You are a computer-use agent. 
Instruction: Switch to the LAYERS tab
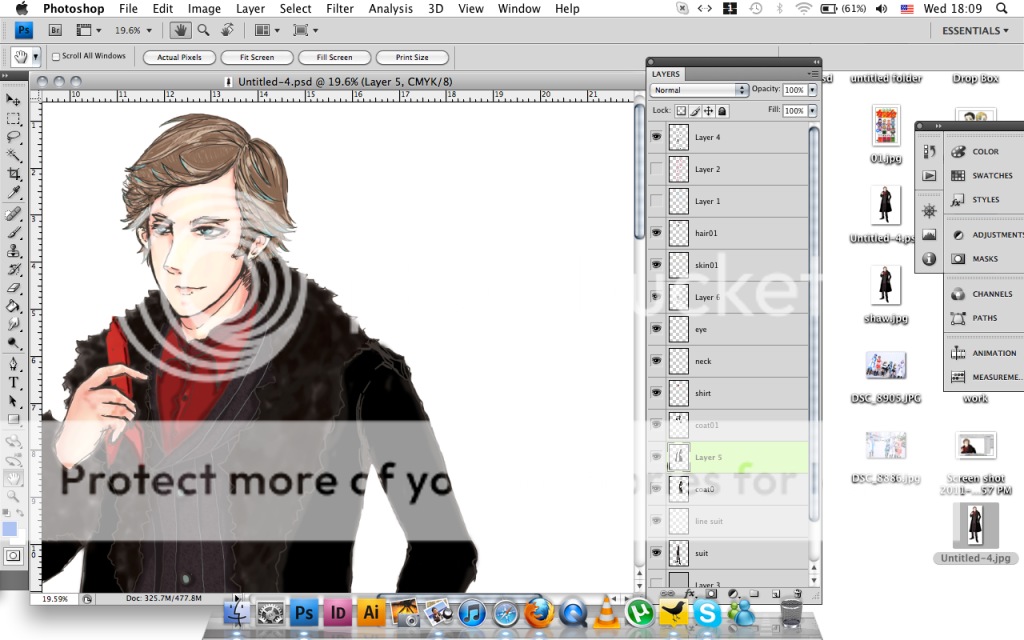[665, 74]
